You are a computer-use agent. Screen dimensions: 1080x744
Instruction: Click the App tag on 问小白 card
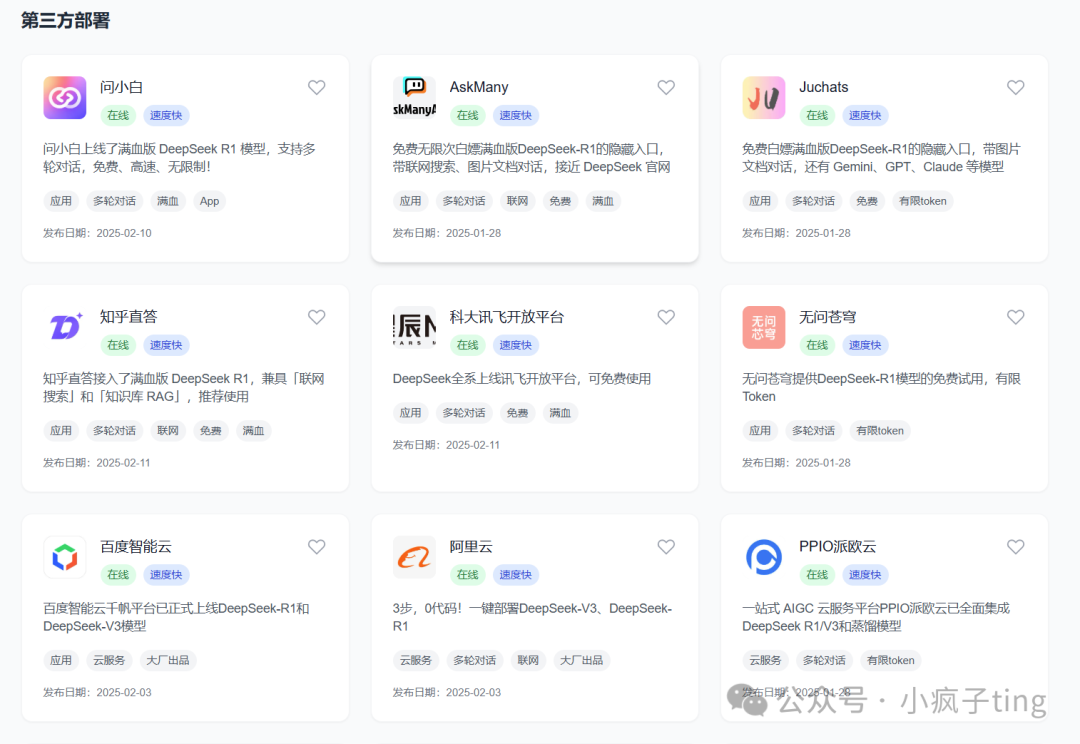point(209,201)
